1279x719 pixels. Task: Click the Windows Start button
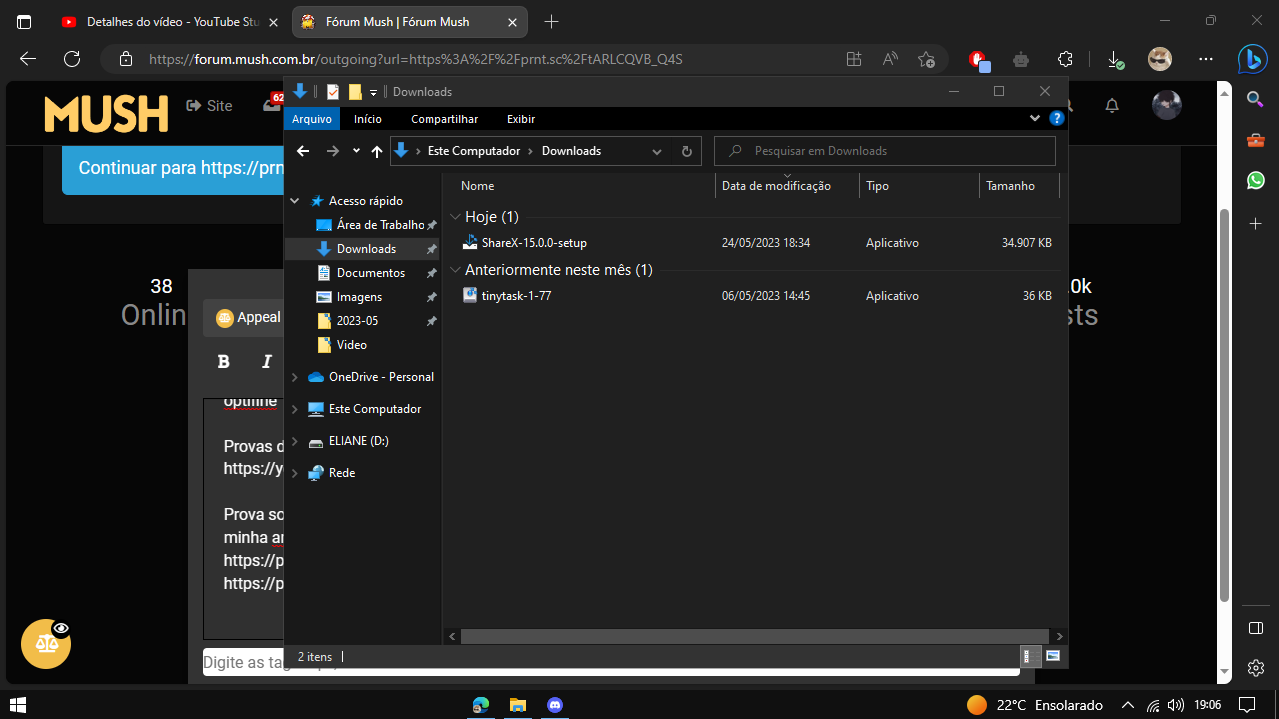(x=18, y=705)
